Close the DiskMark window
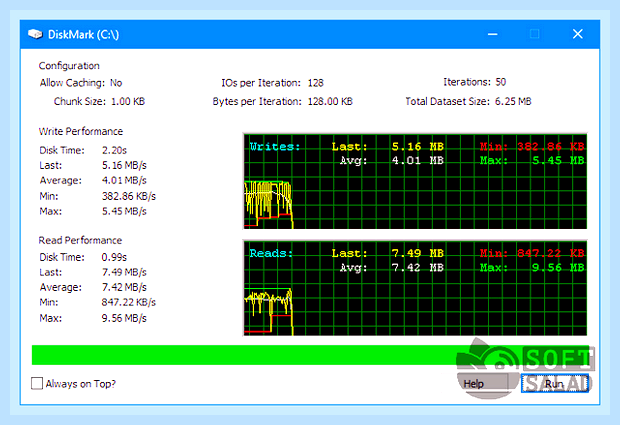620x425 pixels. 578,34
